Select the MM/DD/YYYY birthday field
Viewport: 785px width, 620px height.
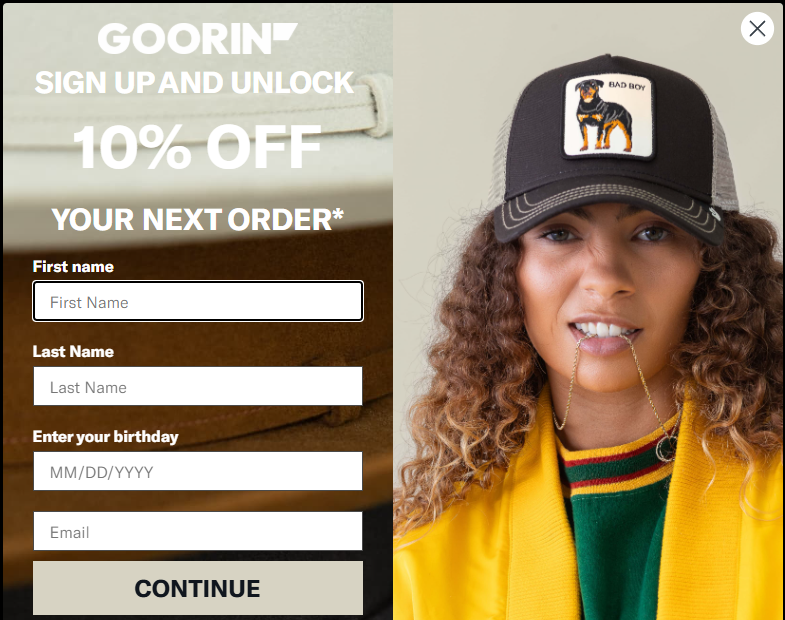click(198, 471)
